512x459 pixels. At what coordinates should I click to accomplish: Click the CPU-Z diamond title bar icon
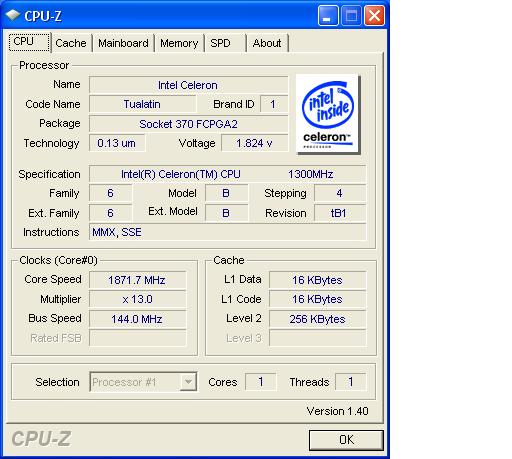[13, 16]
